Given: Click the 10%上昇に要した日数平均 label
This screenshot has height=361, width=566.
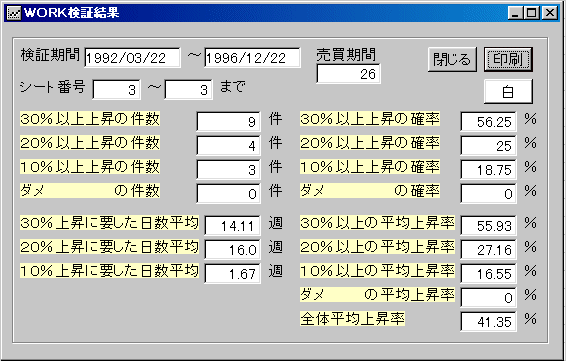Looking at the screenshot, I should point(109,271).
